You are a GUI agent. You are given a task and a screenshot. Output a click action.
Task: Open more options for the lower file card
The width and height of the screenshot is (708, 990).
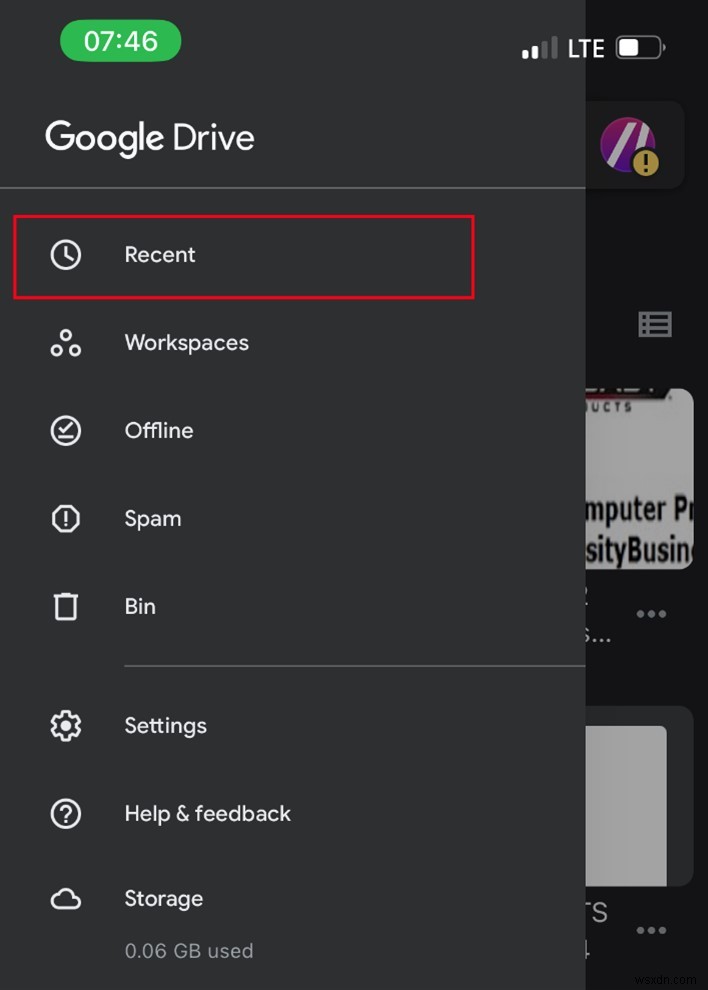[x=651, y=930]
